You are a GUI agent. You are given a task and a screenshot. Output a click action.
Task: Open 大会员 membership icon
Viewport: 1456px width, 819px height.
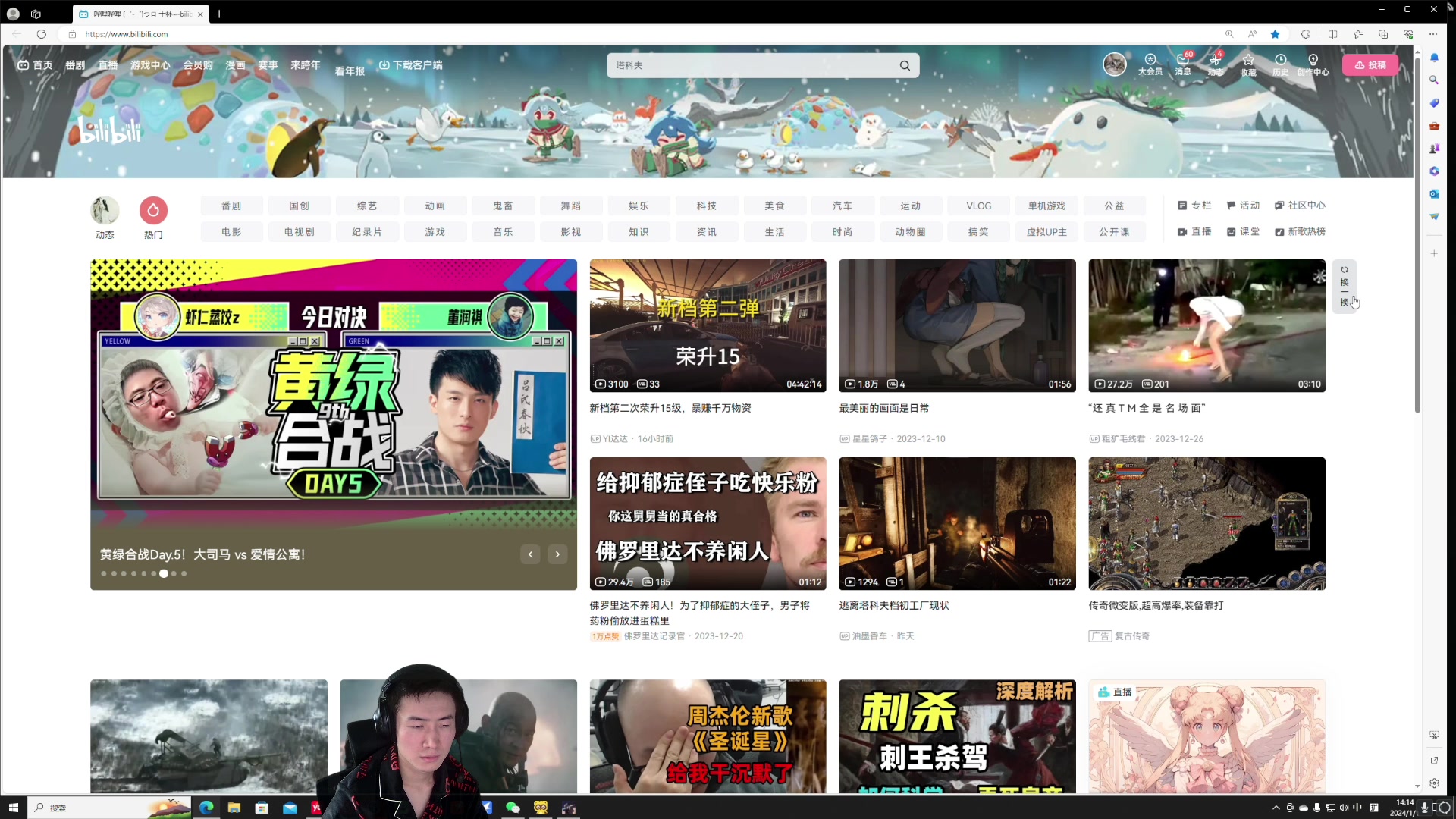(x=1150, y=64)
